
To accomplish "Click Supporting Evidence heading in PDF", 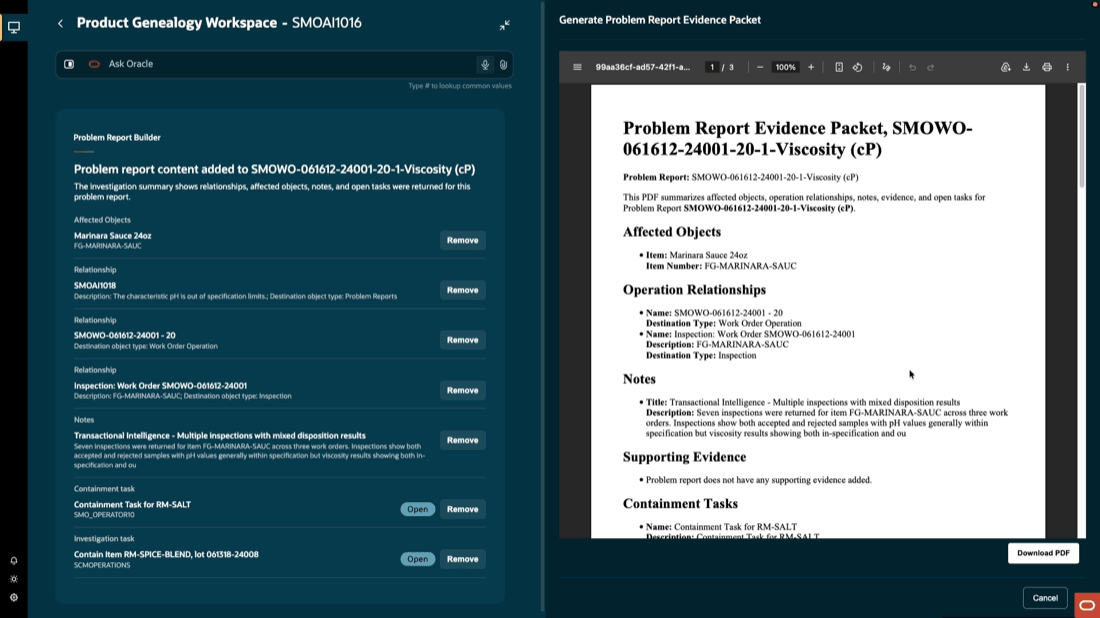I will tap(684, 457).
